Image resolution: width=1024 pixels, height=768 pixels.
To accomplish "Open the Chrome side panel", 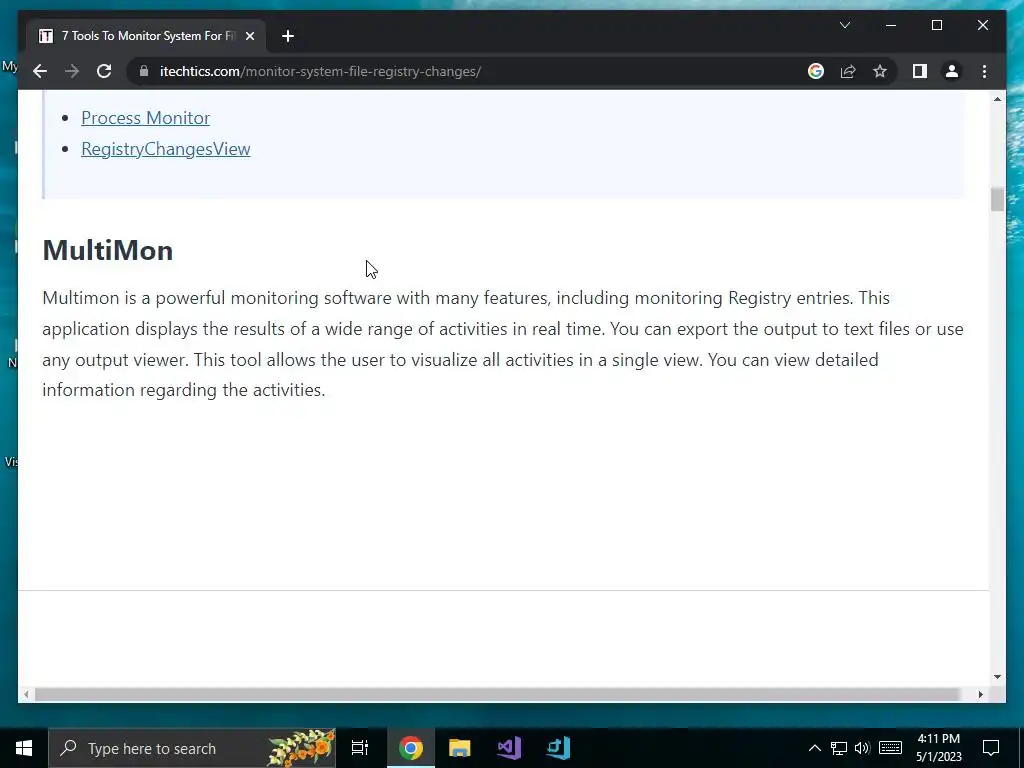I will click(x=920, y=71).
